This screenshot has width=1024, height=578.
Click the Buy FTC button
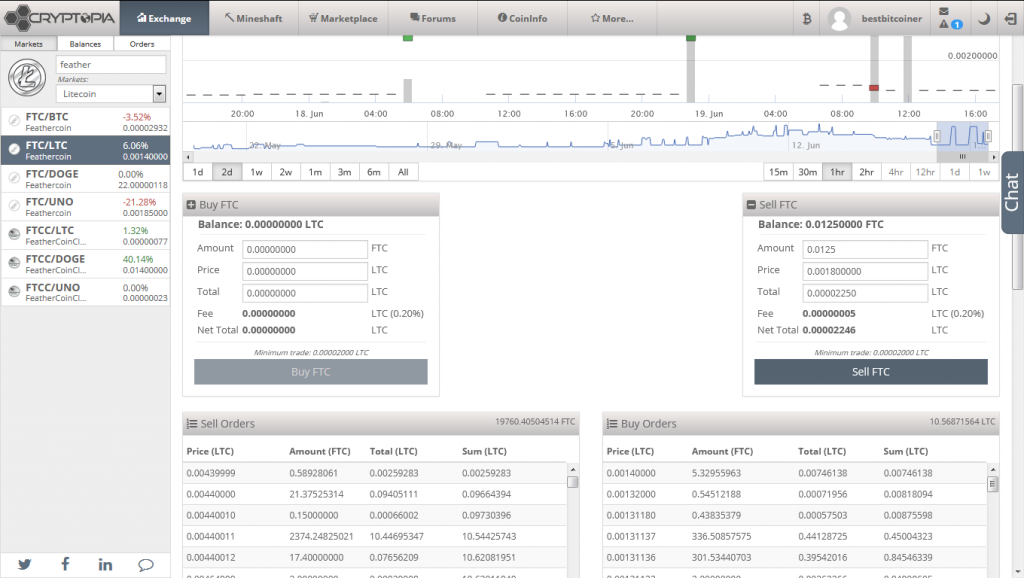311,372
